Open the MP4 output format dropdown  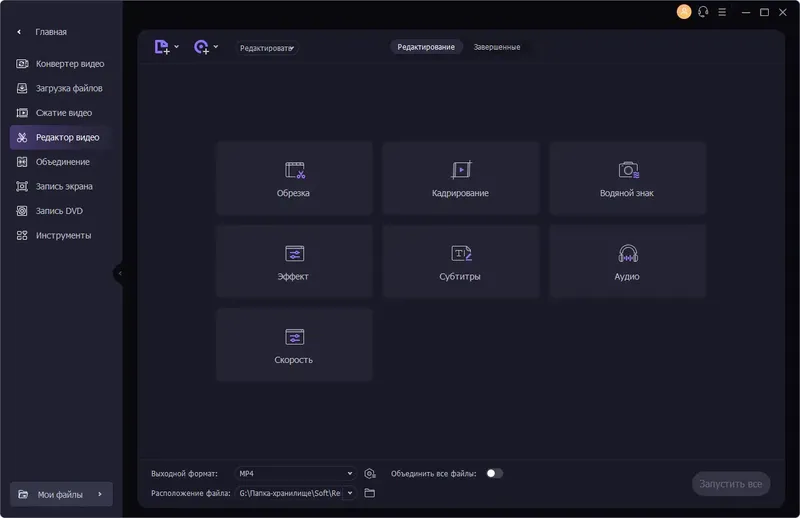pos(296,474)
